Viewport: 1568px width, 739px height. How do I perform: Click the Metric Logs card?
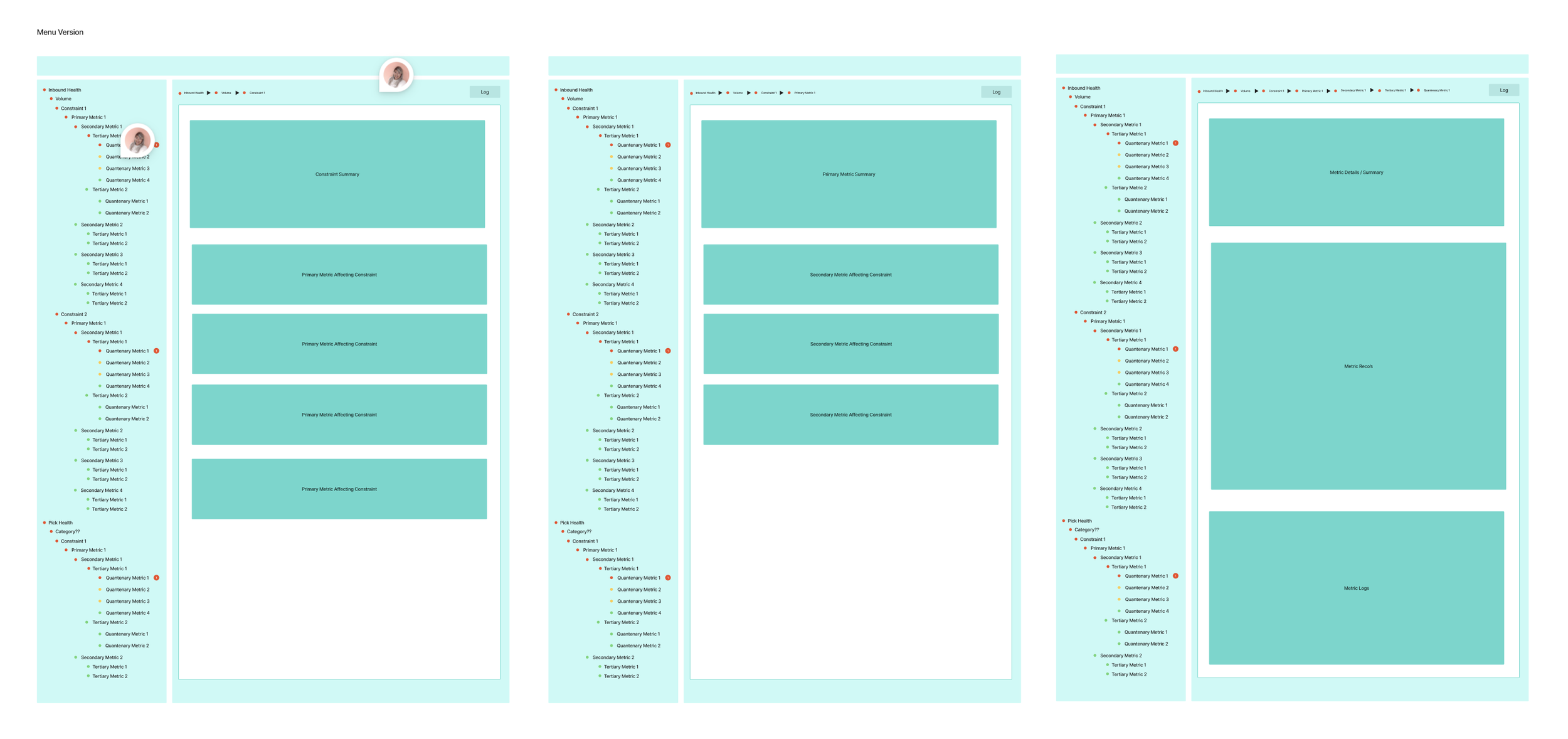pyautogui.click(x=1356, y=588)
